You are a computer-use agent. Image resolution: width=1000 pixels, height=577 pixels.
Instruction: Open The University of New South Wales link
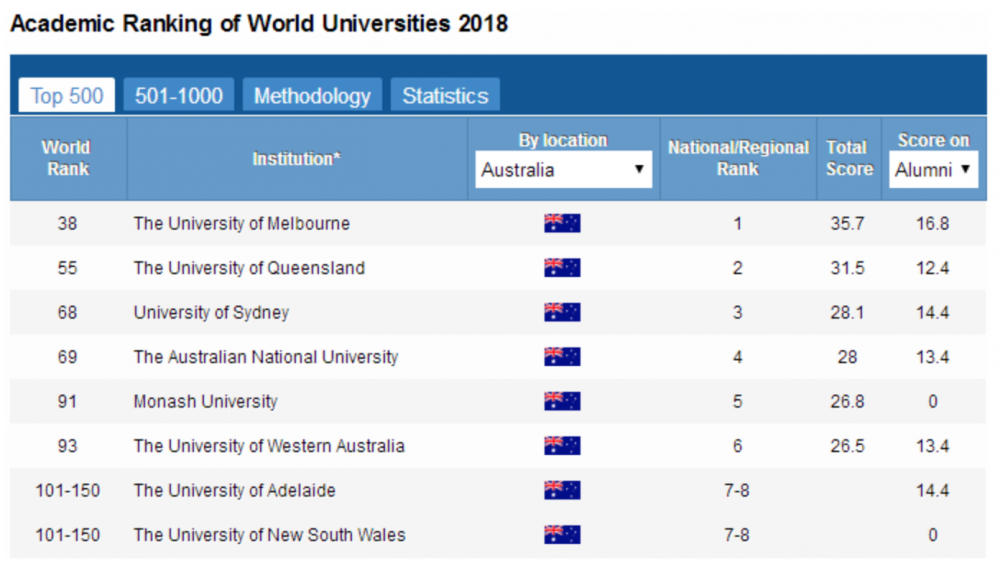click(x=270, y=535)
